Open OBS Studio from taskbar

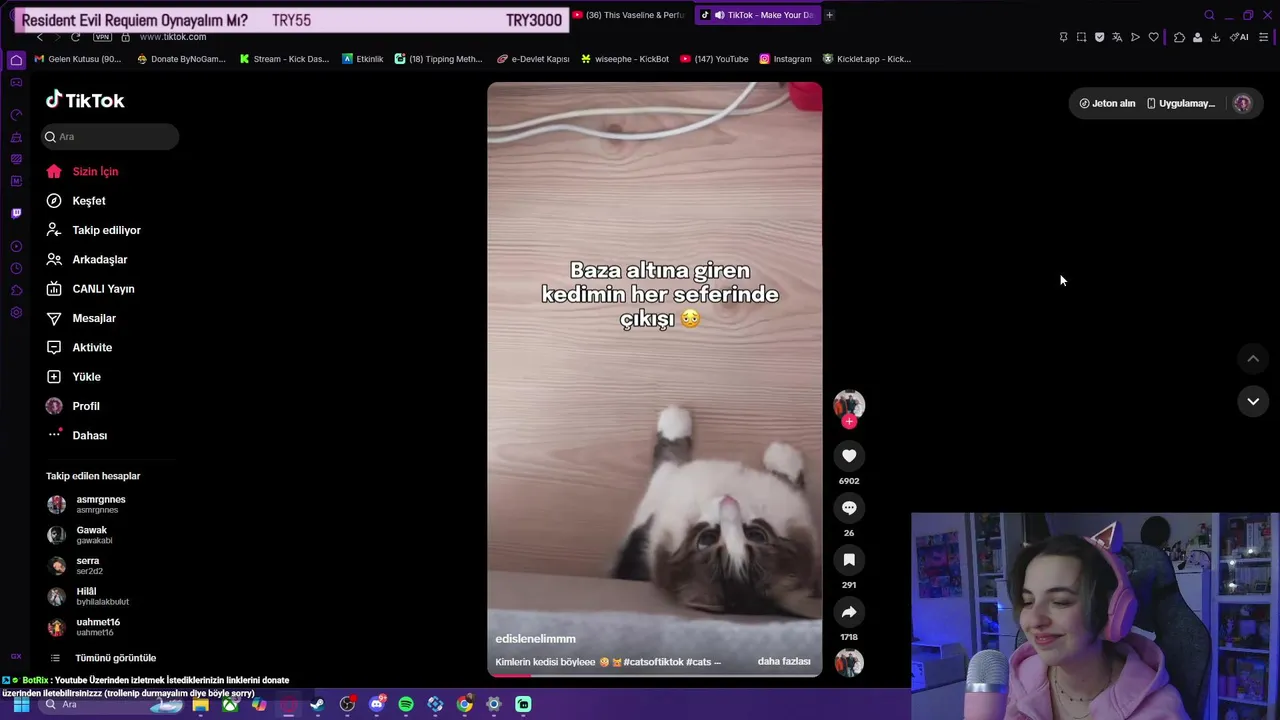tap(347, 704)
